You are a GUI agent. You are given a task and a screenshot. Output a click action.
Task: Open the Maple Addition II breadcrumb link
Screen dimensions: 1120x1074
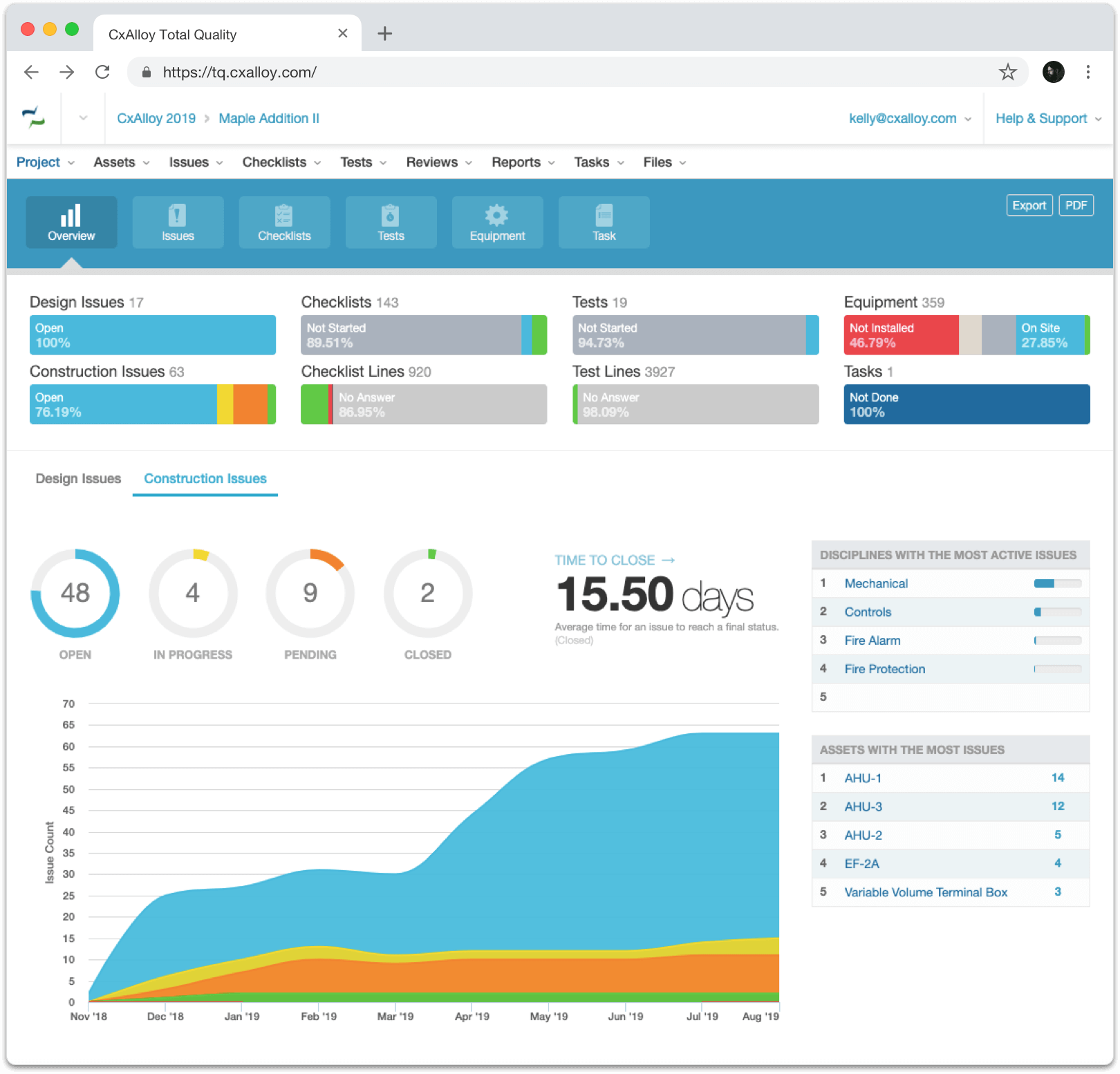pos(269,118)
